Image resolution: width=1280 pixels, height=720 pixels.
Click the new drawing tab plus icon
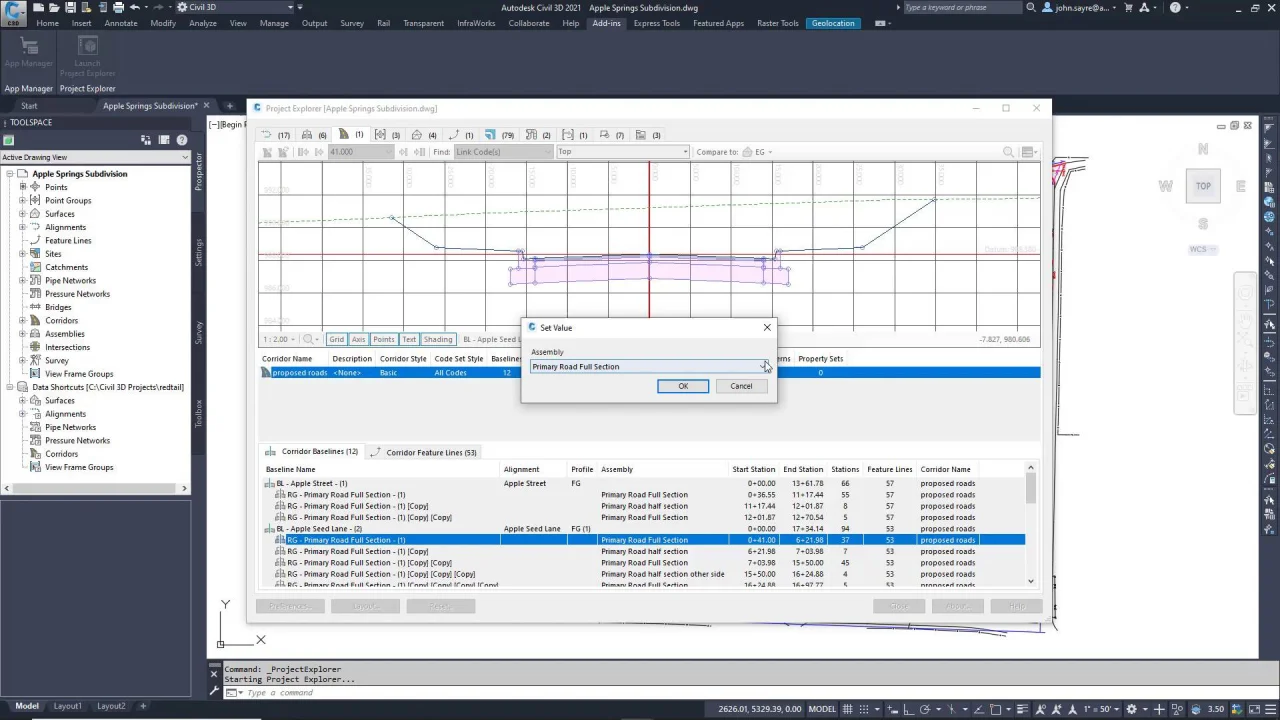tap(229, 106)
